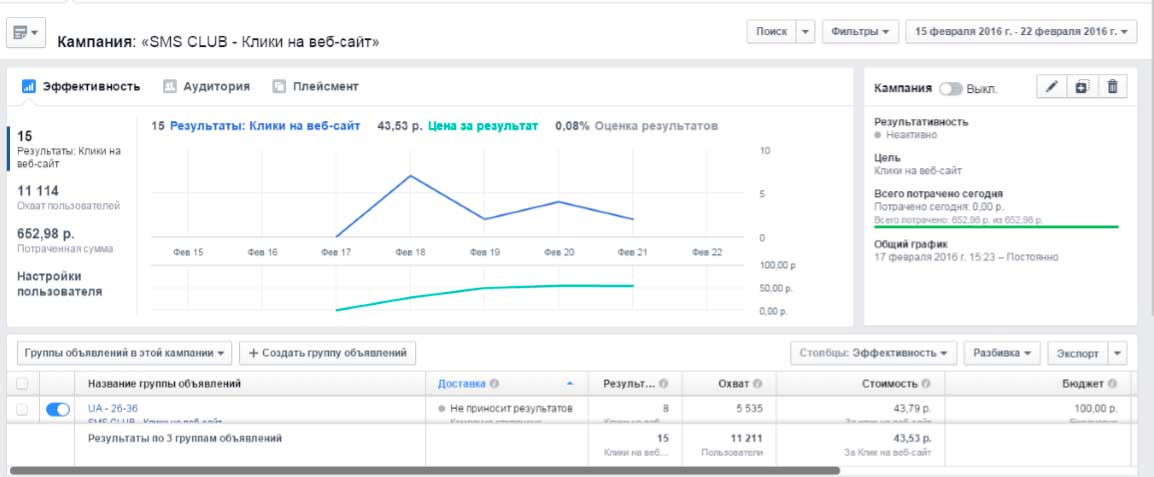Click the 17 февраля 2016 г. schedule text
Image resolution: width=1154 pixels, height=477 pixels.
pyautogui.click(x=966, y=257)
